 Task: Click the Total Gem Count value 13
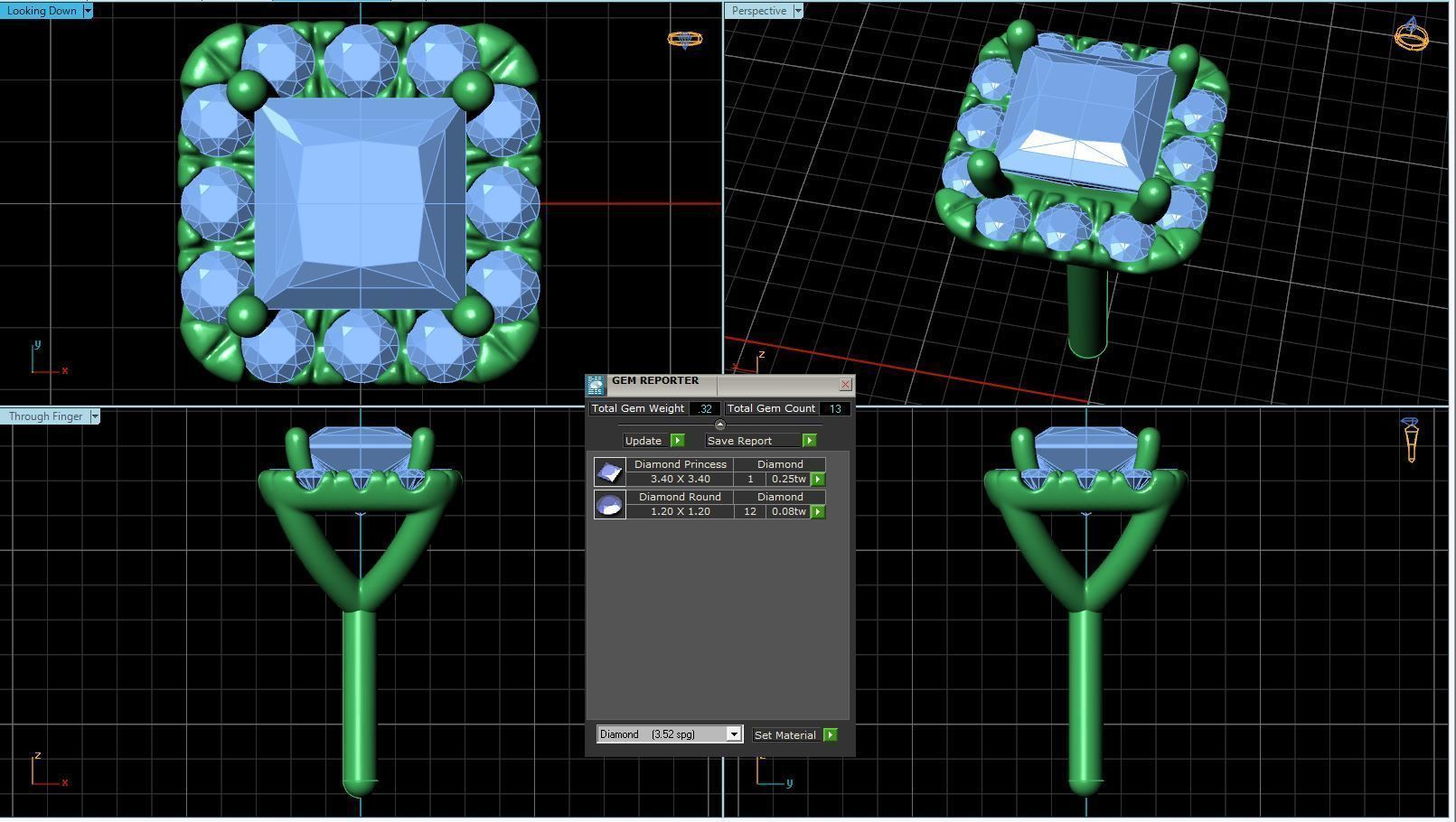pos(835,409)
